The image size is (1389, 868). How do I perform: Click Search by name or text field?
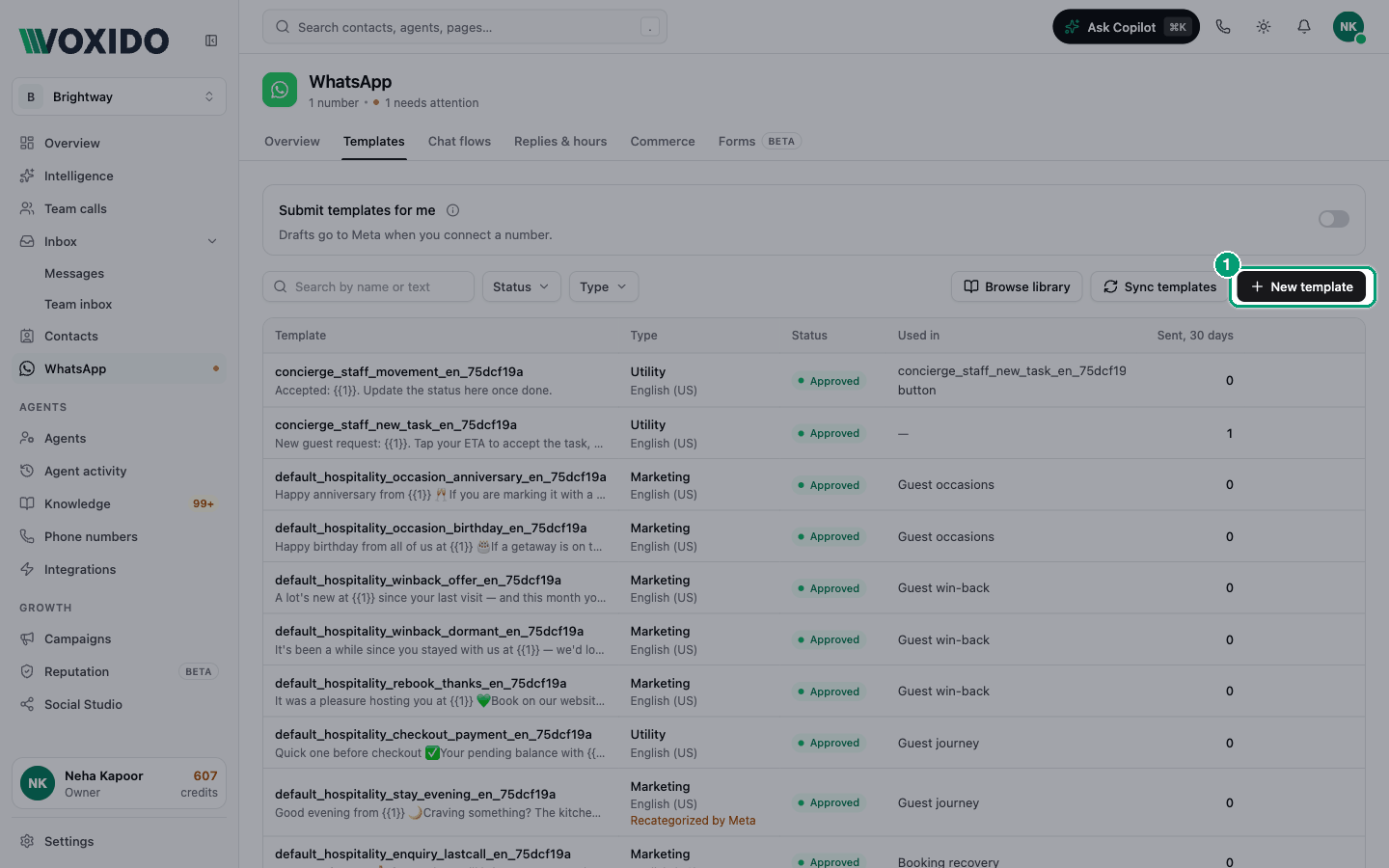pos(368,286)
